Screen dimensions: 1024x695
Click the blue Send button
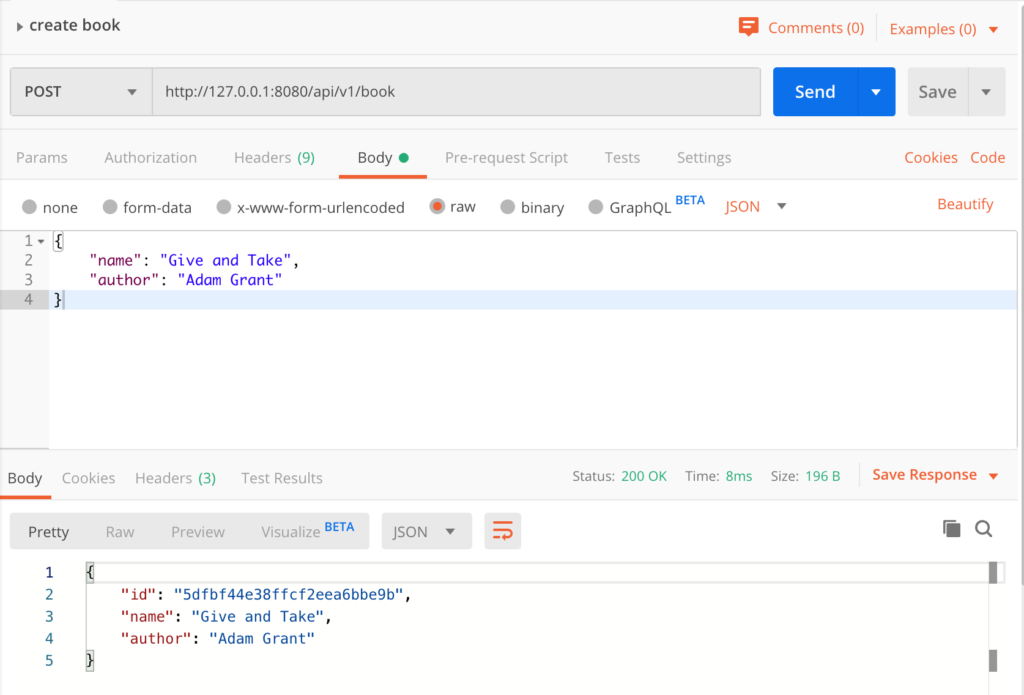tap(815, 92)
